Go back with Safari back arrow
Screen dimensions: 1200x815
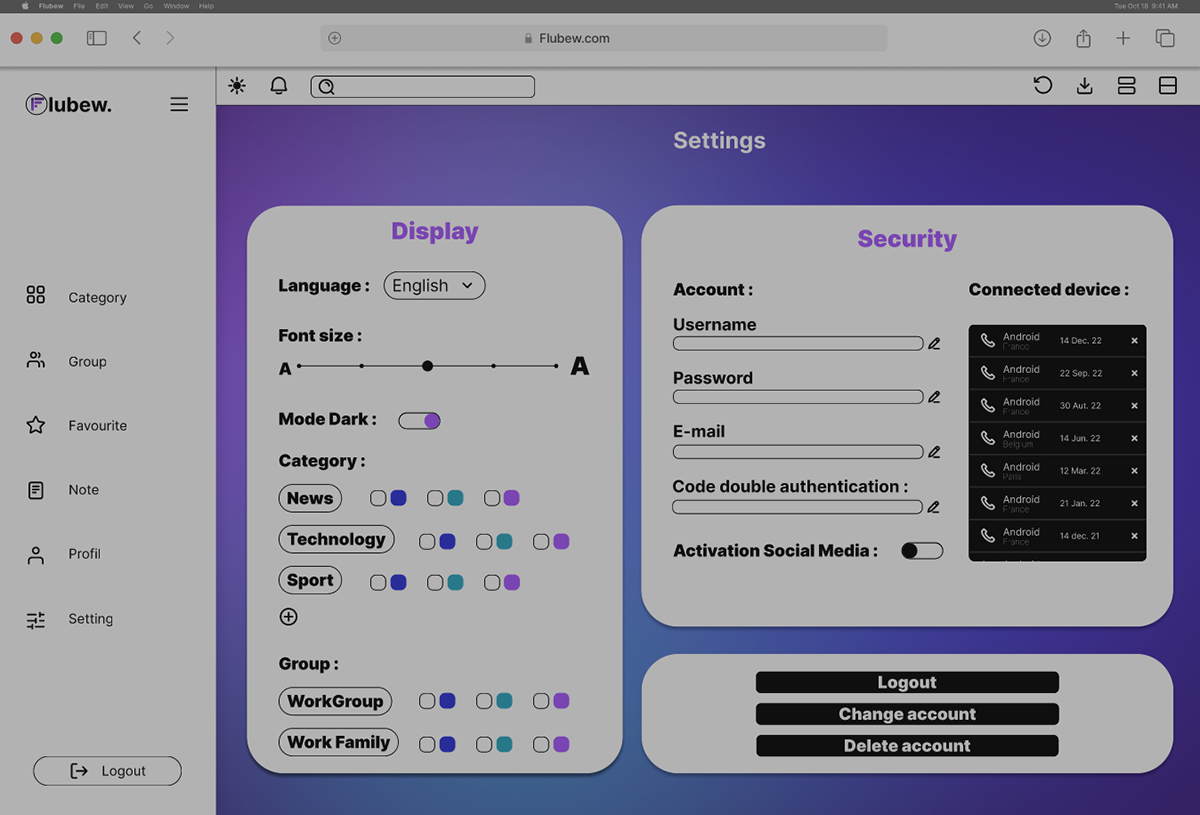coord(137,38)
